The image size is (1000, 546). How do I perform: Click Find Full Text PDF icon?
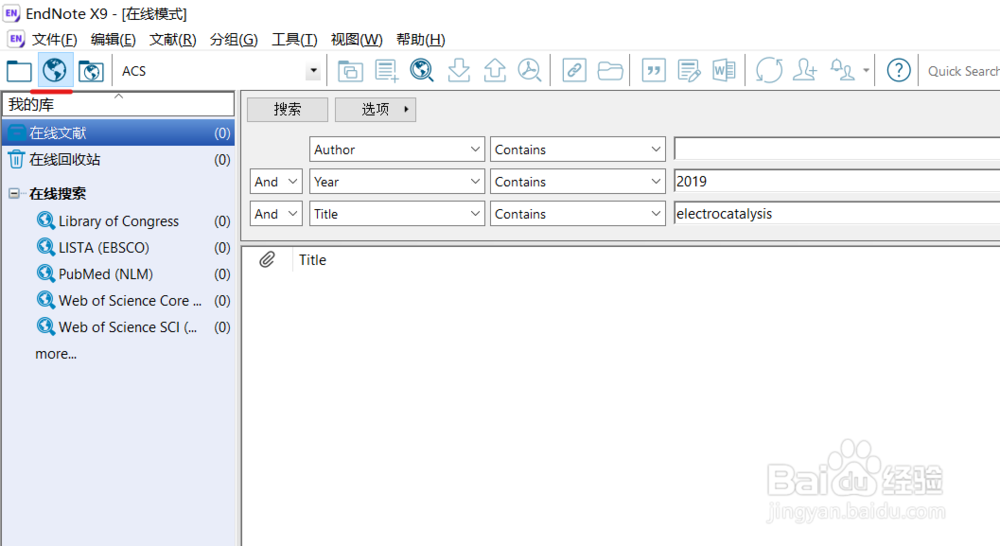pyautogui.click(x=529, y=71)
